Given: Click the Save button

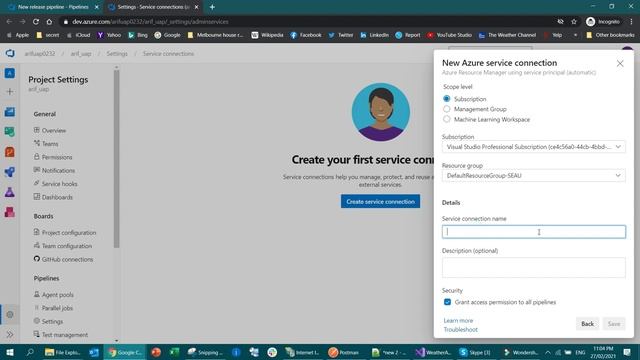Looking at the screenshot, I should tap(613, 324).
